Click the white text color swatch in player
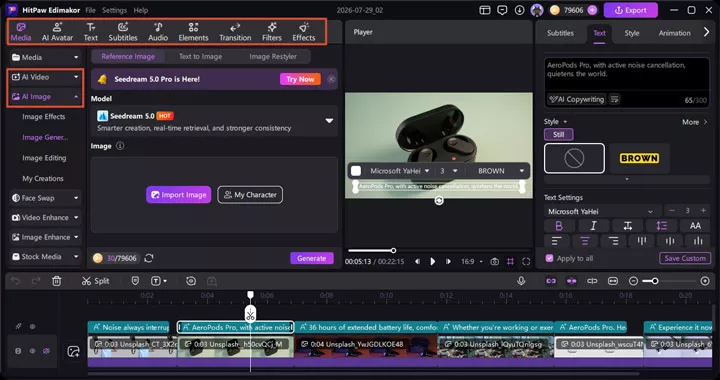The height and width of the screenshot is (380, 720). [x=356, y=171]
